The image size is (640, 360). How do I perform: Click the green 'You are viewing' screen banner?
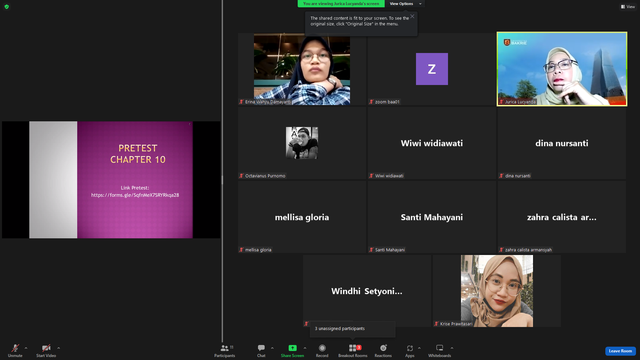point(341,4)
